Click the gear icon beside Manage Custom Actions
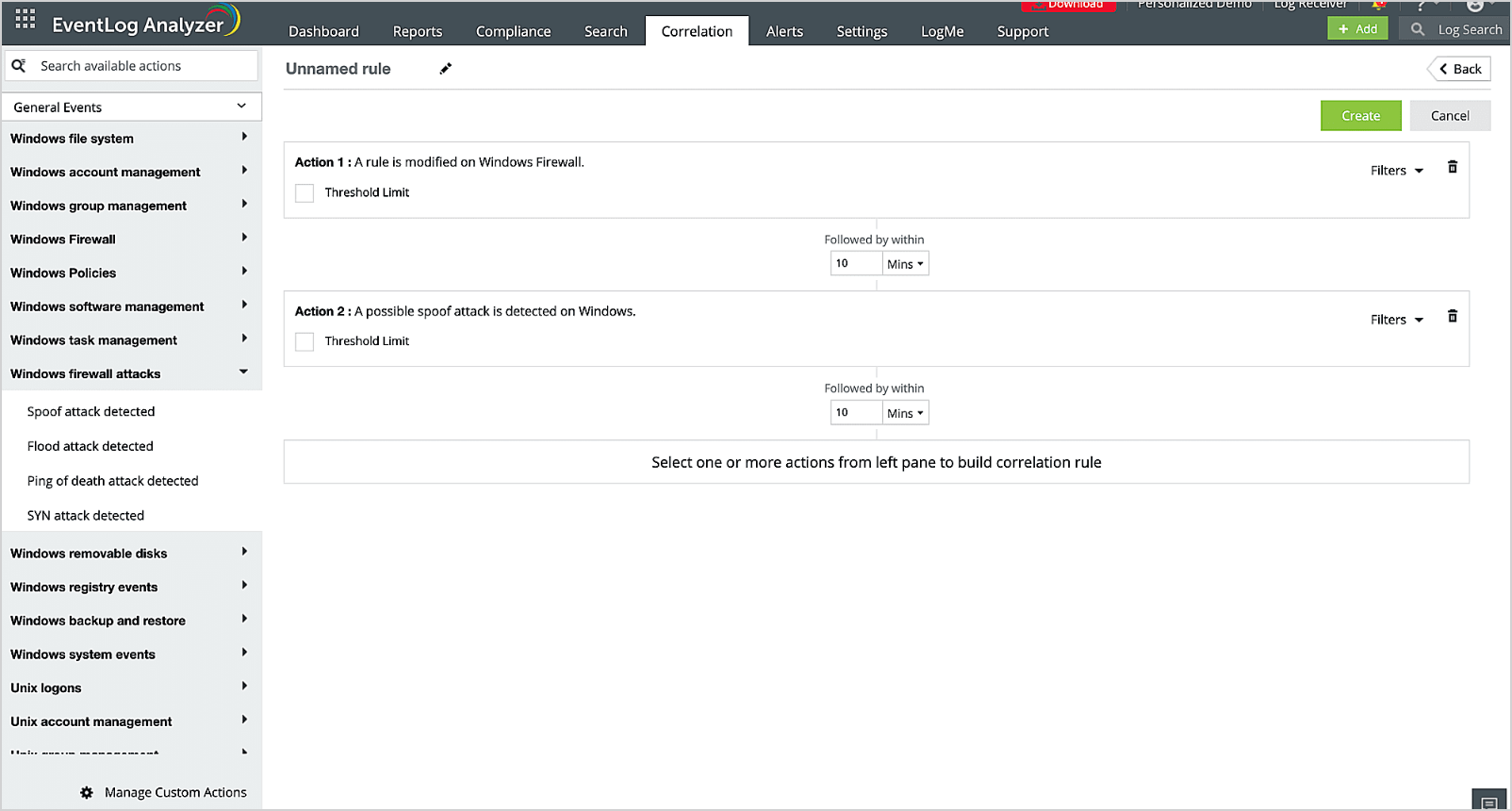Viewport: 1512px width, 811px height. (87, 793)
